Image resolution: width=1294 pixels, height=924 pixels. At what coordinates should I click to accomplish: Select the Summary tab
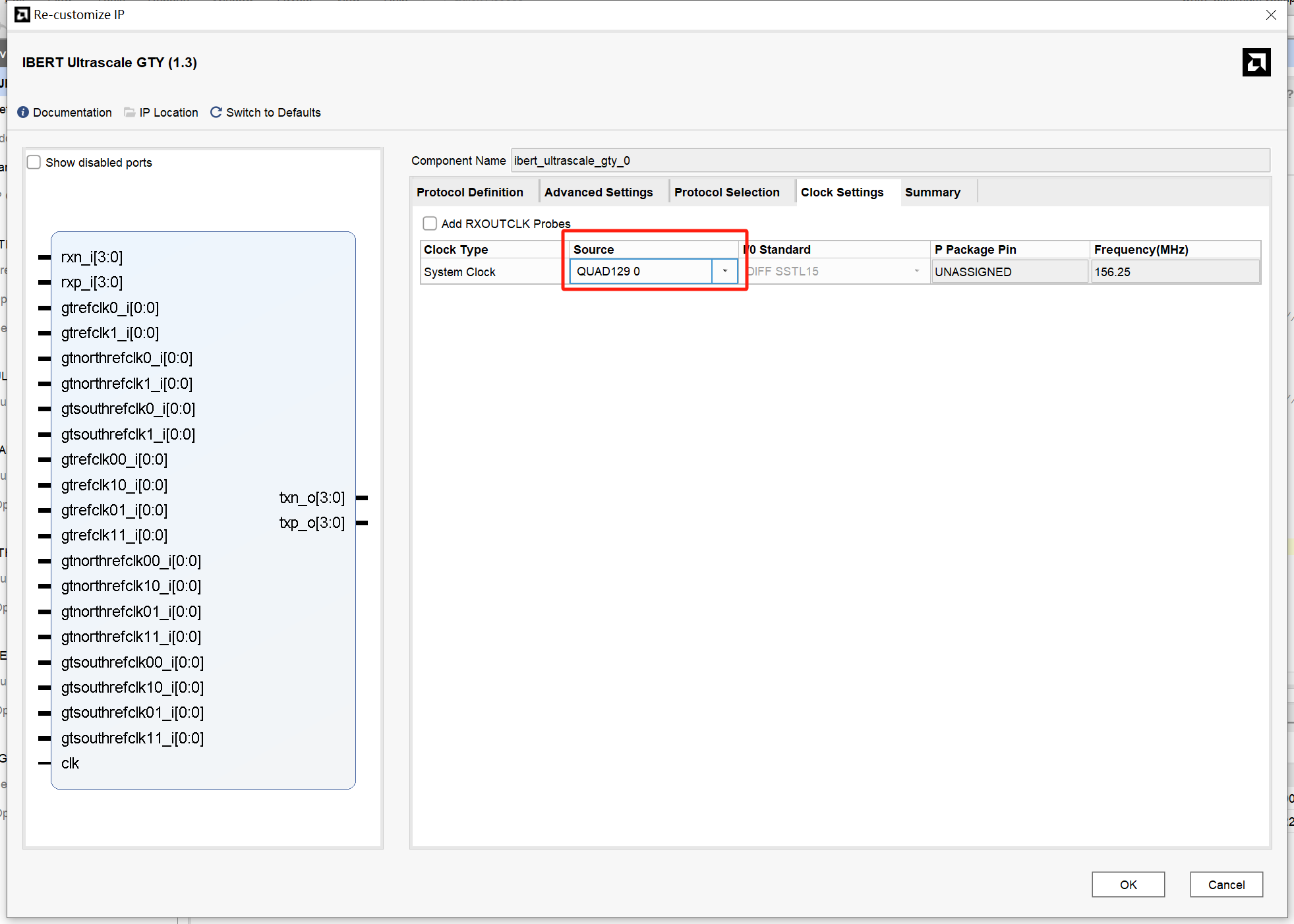932,192
